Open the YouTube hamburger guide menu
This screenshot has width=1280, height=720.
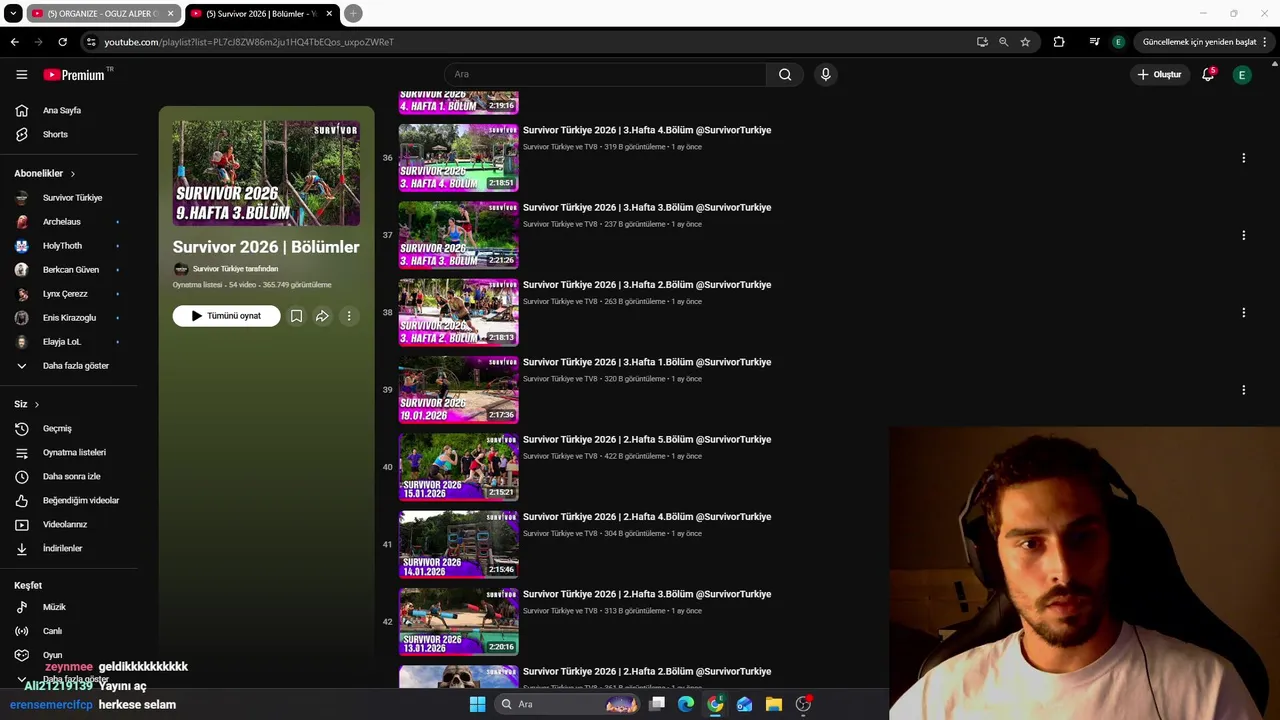(x=22, y=74)
